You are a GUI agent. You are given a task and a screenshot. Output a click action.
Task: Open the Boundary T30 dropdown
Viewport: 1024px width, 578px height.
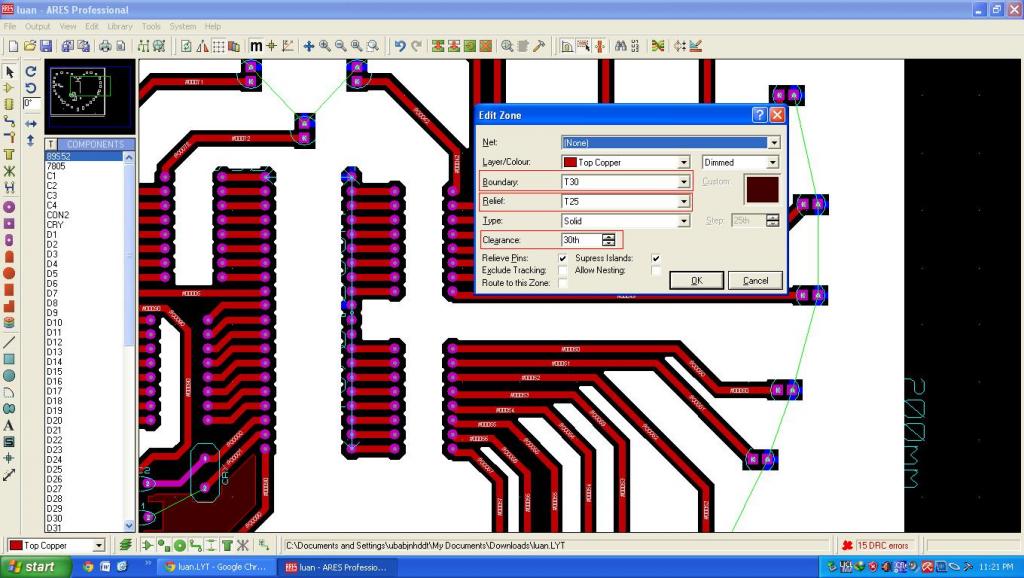click(x=683, y=182)
